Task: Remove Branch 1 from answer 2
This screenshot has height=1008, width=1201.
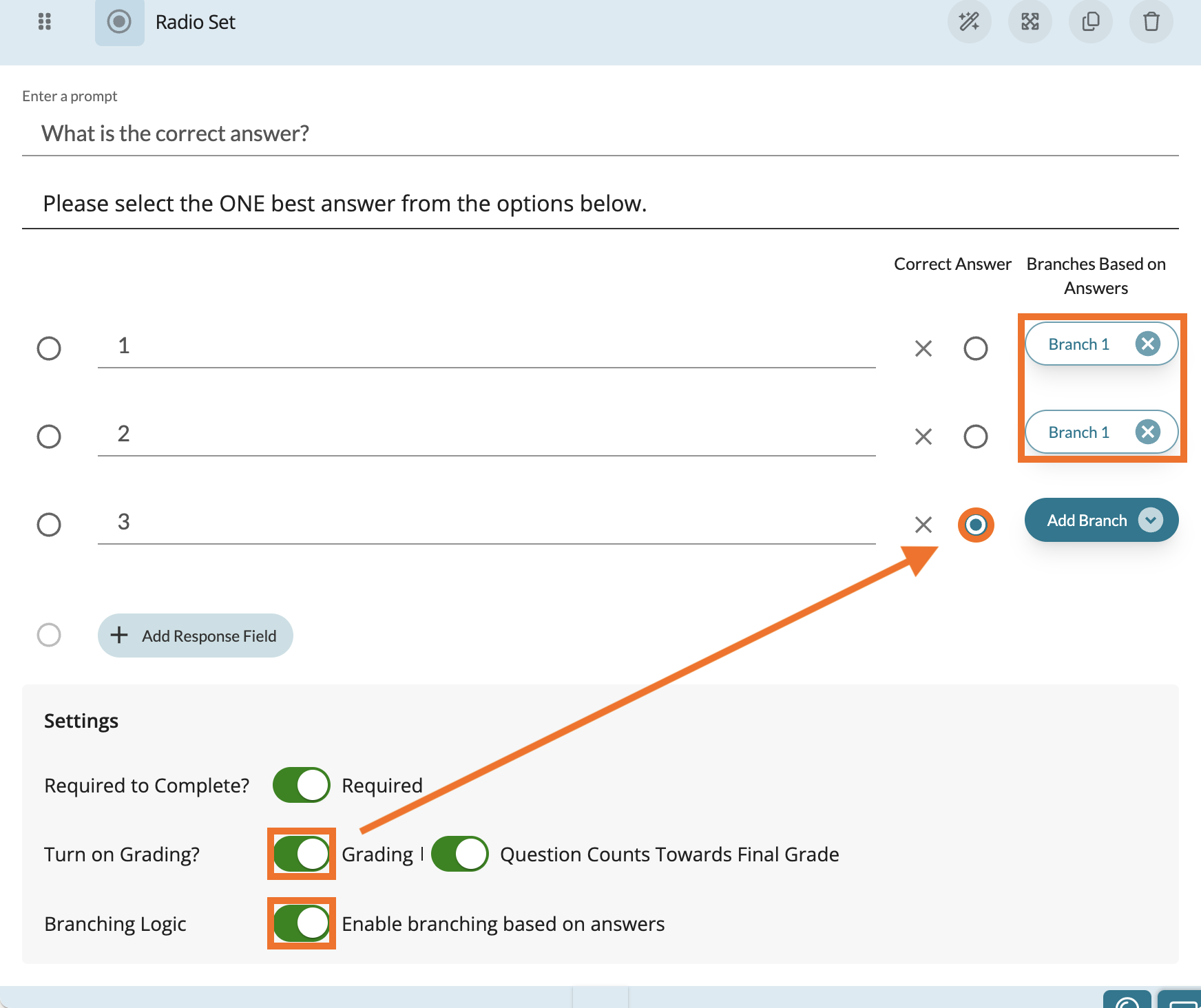Action: [1148, 432]
